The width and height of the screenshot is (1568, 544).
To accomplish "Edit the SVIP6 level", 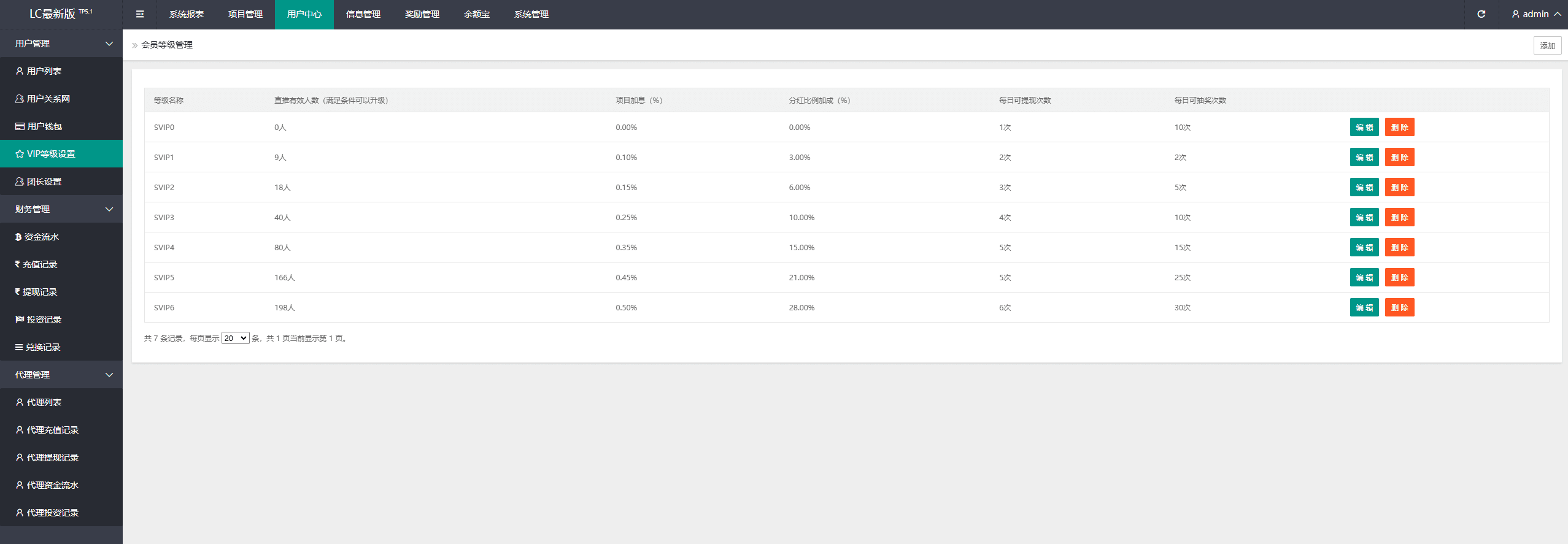I will 1364,307.
